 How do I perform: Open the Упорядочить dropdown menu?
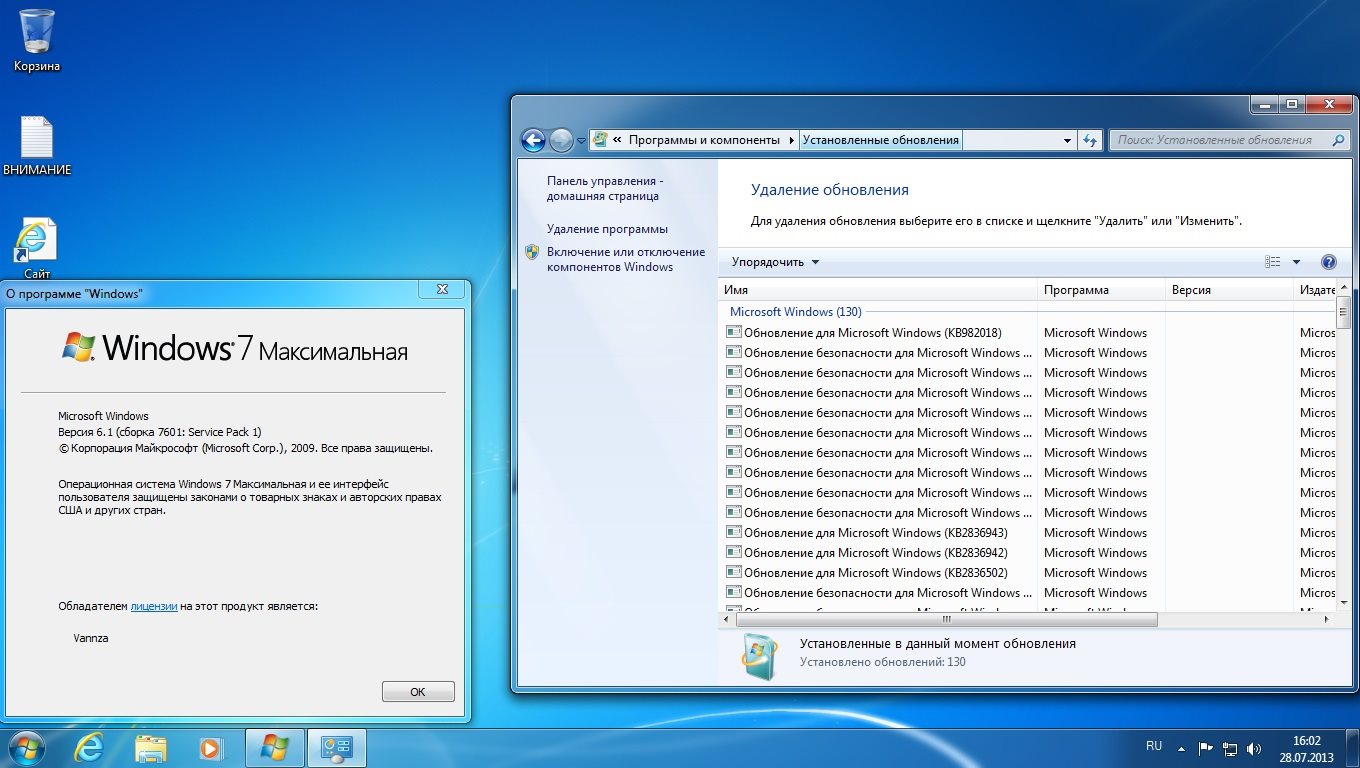(x=775, y=262)
